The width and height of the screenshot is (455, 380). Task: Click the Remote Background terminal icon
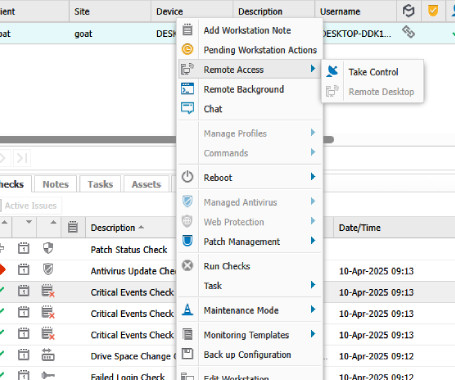pyautogui.click(x=187, y=89)
